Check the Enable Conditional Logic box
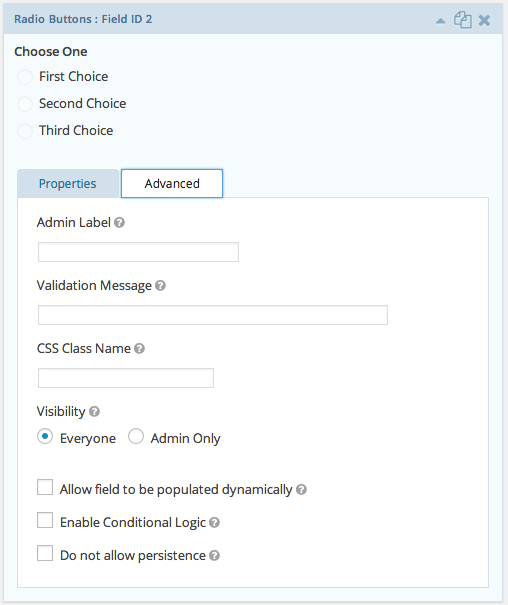This screenshot has height=605, width=508. tap(45, 520)
